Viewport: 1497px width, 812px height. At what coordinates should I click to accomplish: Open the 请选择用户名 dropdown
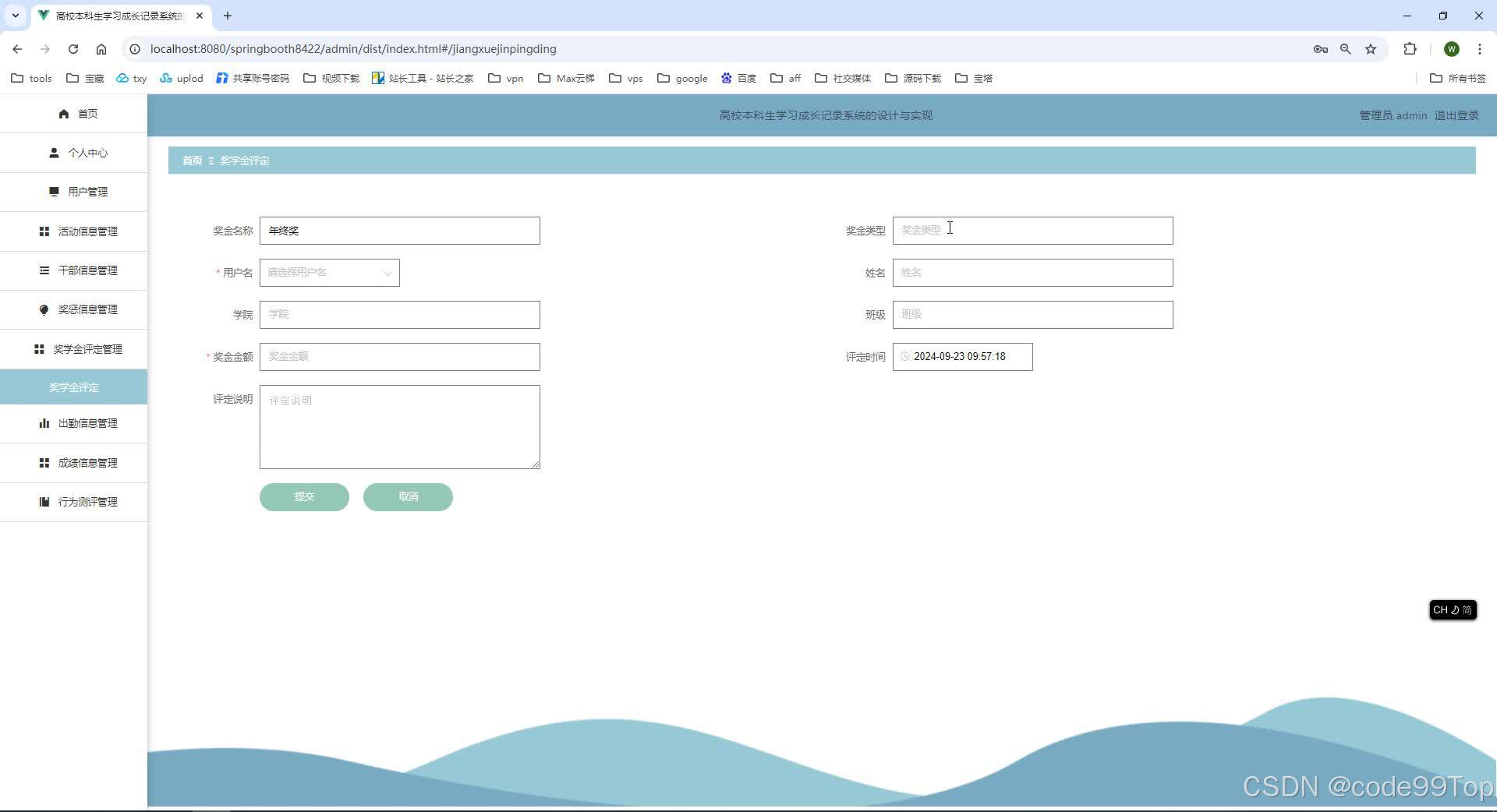point(329,273)
